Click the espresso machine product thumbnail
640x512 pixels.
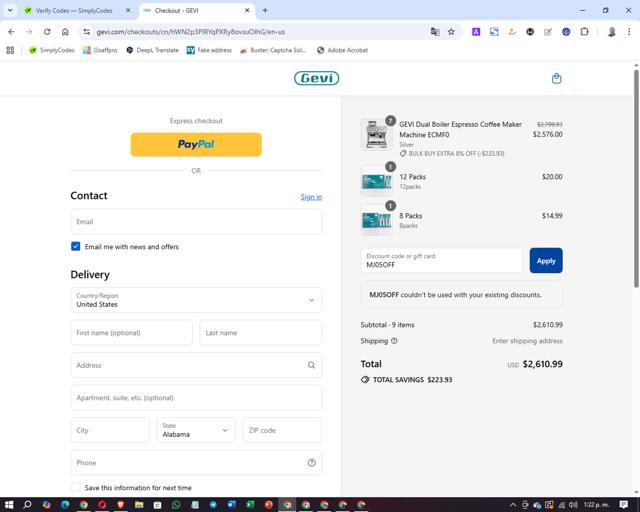[377, 135]
